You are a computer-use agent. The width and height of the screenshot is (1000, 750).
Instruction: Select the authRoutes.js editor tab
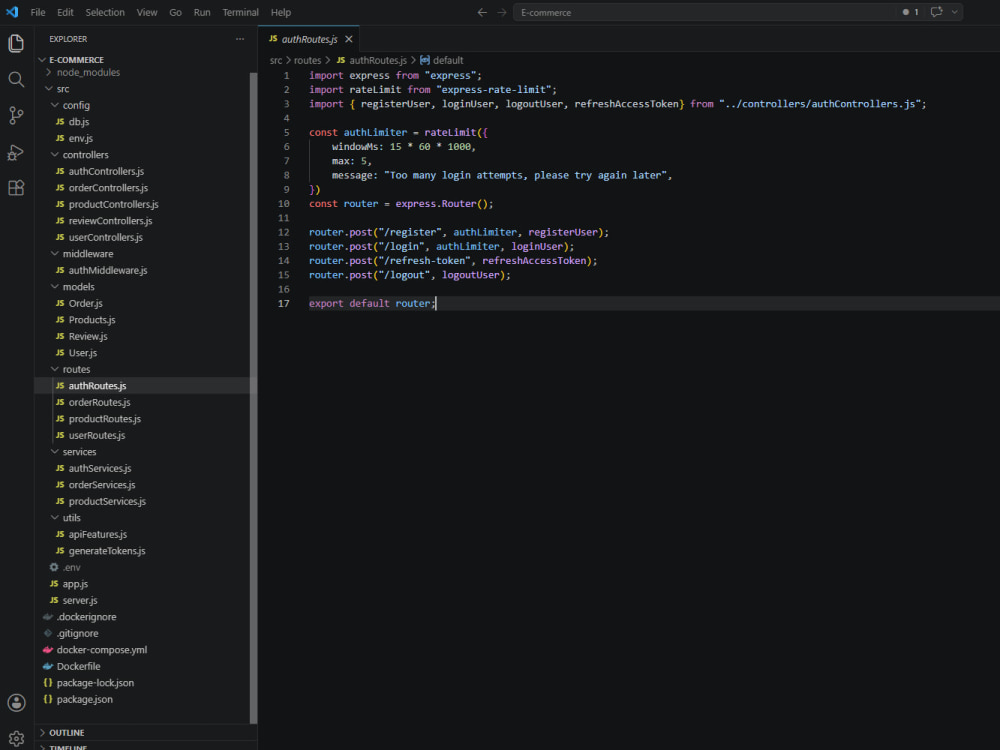tap(308, 40)
